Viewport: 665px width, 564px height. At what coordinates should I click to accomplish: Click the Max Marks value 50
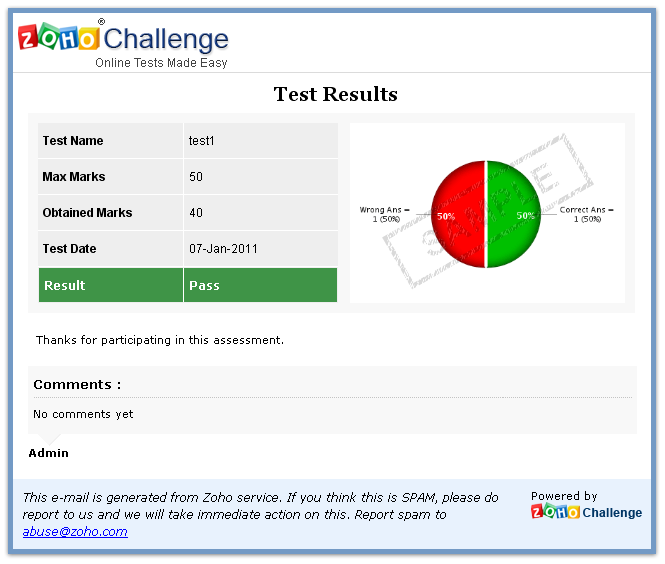[x=196, y=177]
